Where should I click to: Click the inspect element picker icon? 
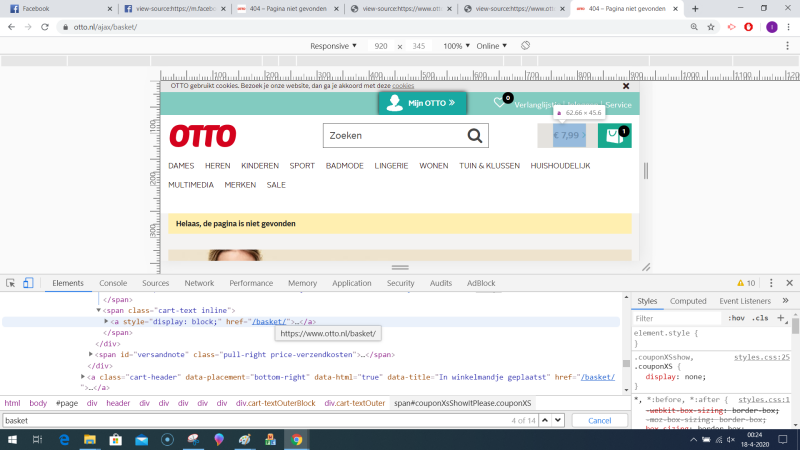(x=10, y=283)
